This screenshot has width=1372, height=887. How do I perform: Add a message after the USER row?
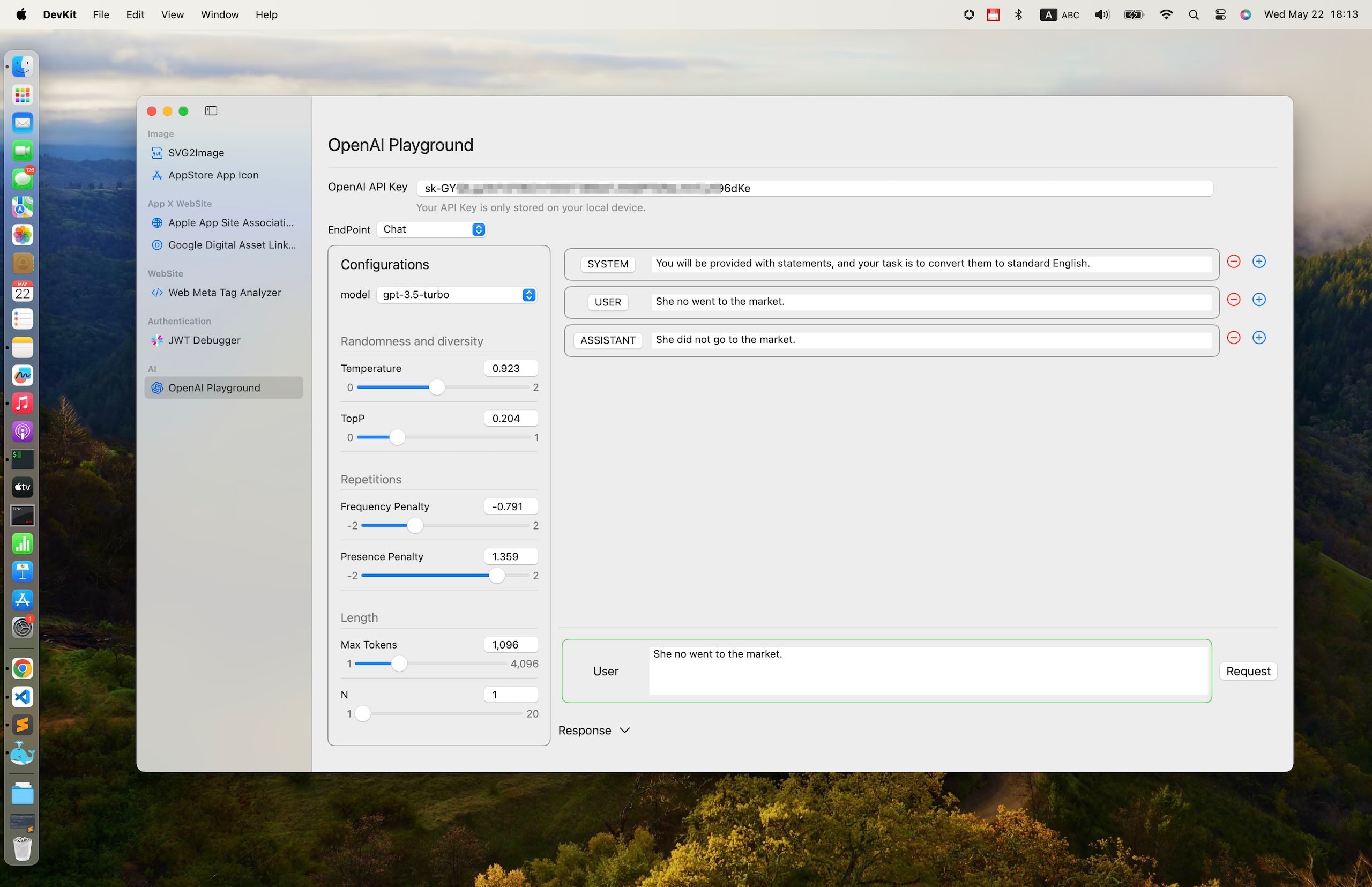pyautogui.click(x=1259, y=300)
